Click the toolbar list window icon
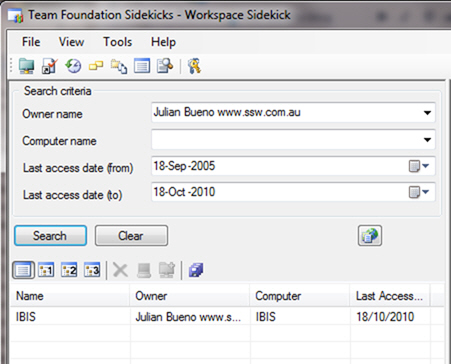The image size is (451, 364). point(142,66)
